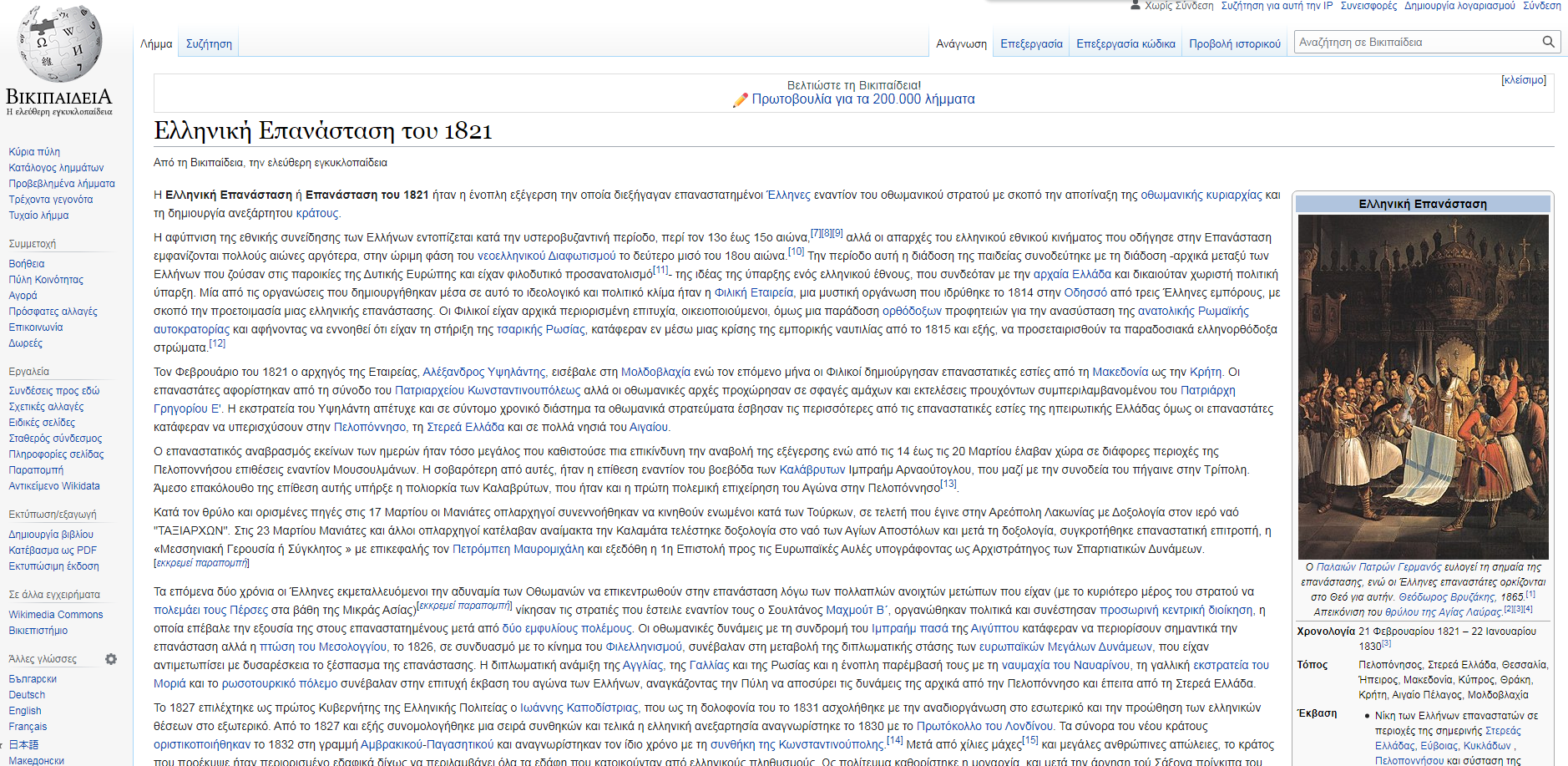Click the pencil icon in the banner
The width and height of the screenshot is (1568, 766).
click(x=740, y=99)
